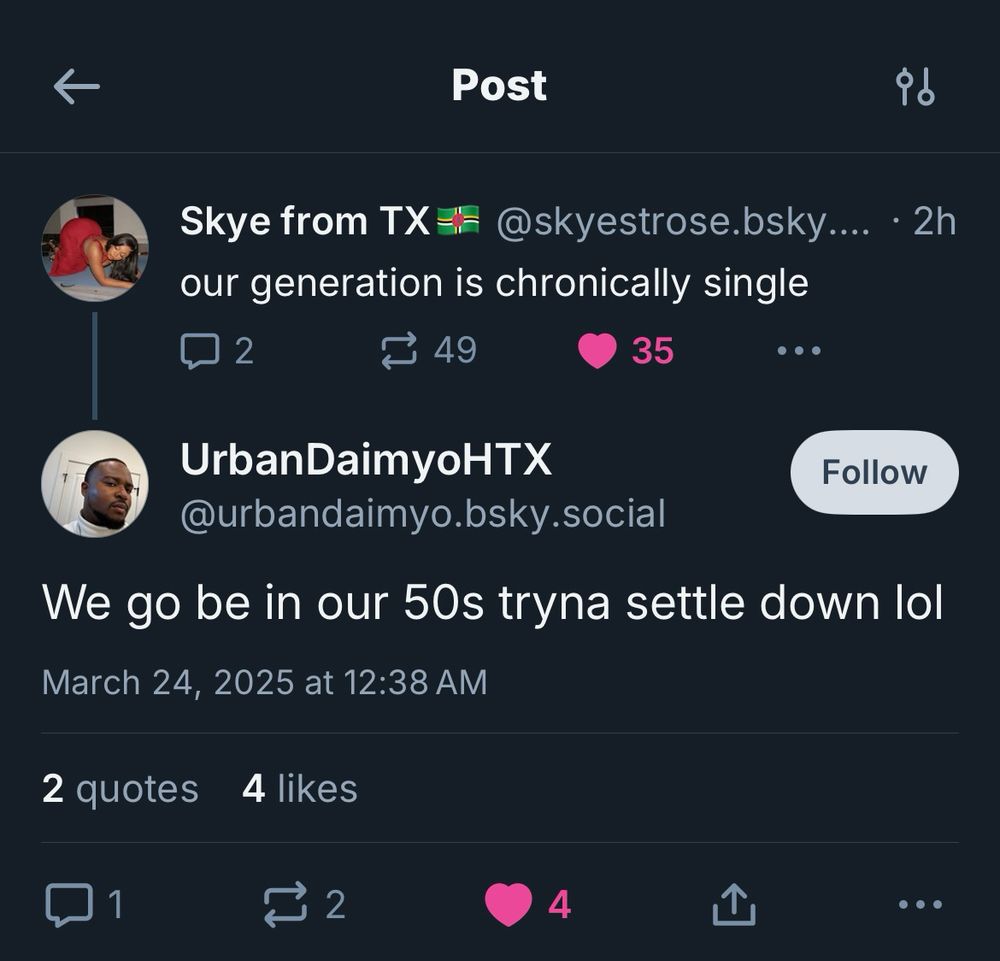Click the back arrow to return
Viewport: 1000px width, 961px height.
(x=76, y=86)
